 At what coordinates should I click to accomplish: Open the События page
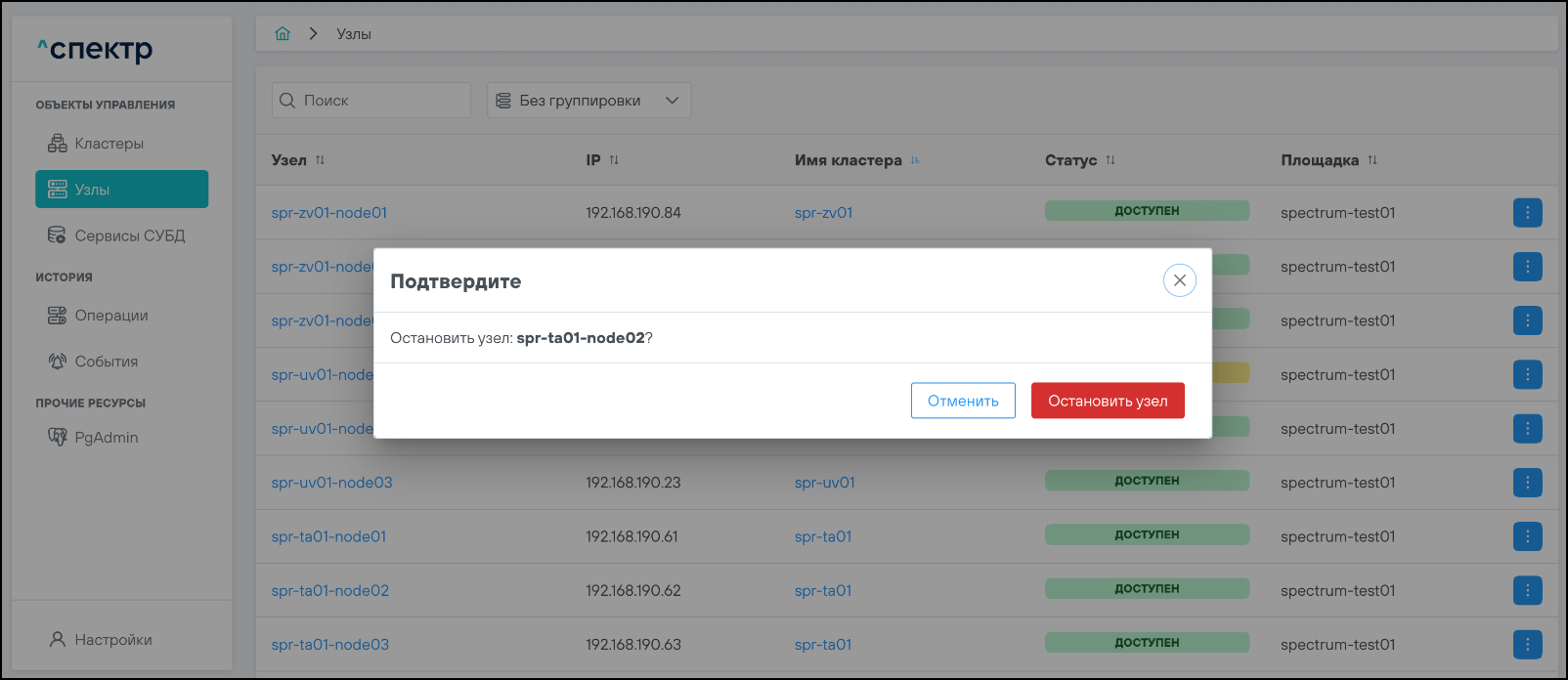pyautogui.click(x=106, y=361)
